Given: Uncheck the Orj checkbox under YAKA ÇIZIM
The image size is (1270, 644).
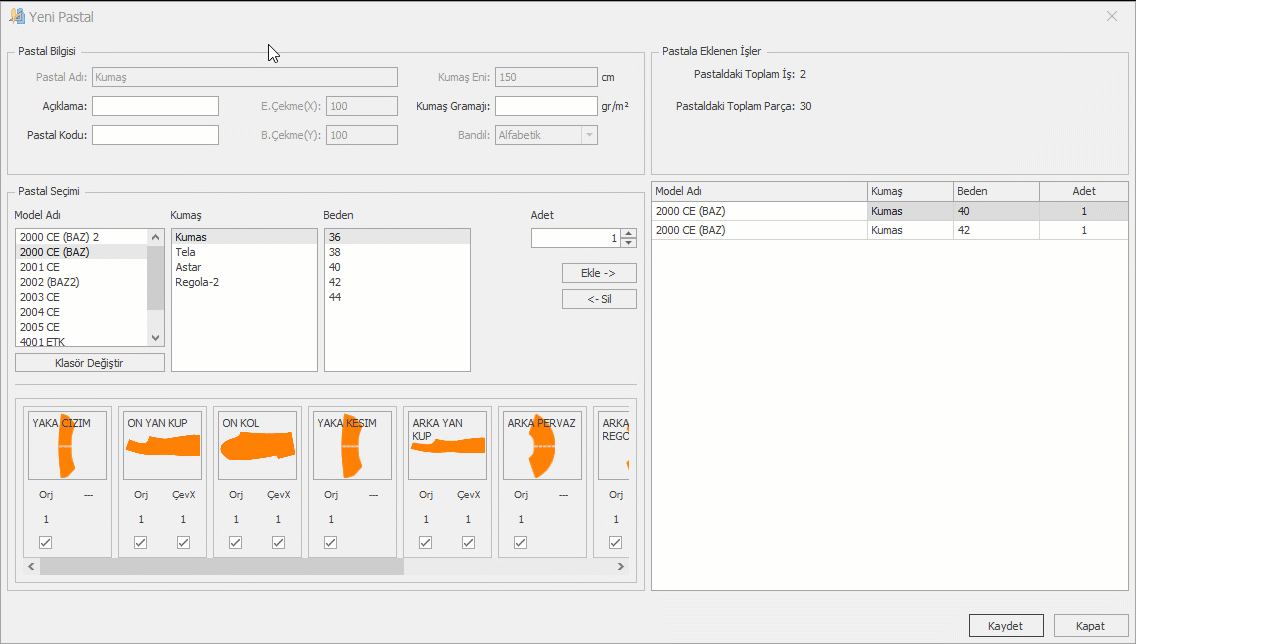Looking at the screenshot, I should 46,543.
